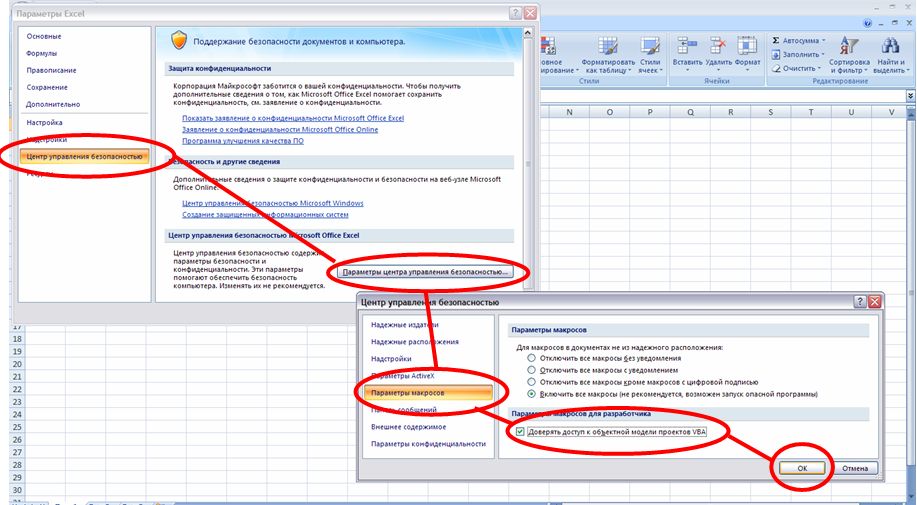Select disable macros except digitally signed option
This screenshot has width=917, height=505.
coord(531,382)
